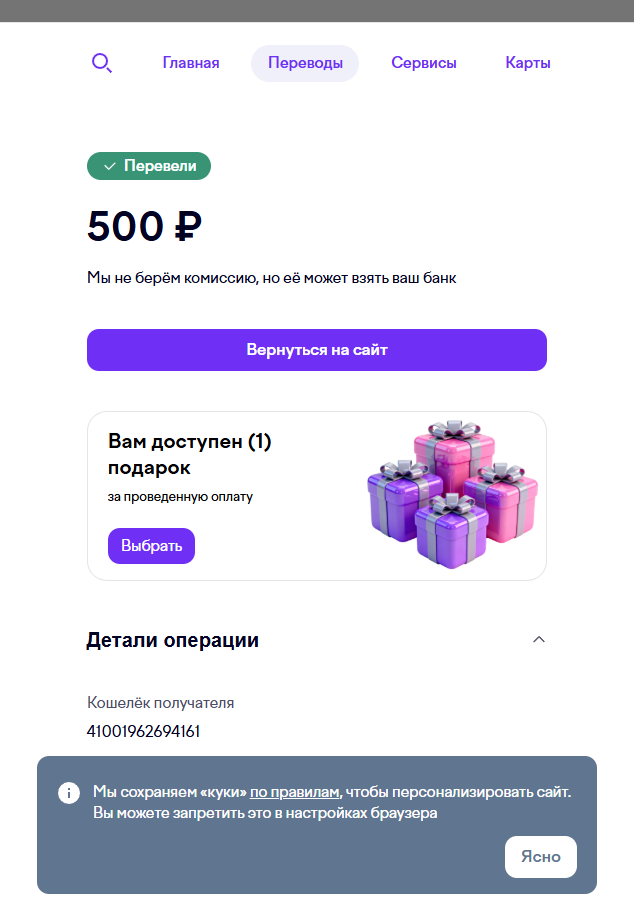Viewport: 634px width, 908px height.
Task: Go to the Карты tab
Action: point(527,62)
